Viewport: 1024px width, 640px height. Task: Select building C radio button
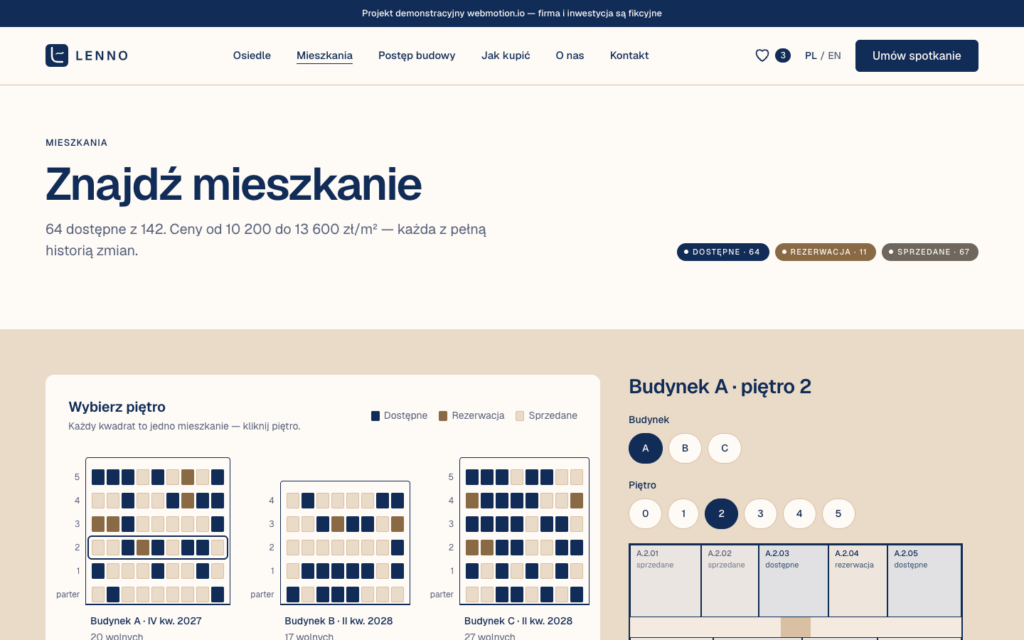[x=724, y=448]
